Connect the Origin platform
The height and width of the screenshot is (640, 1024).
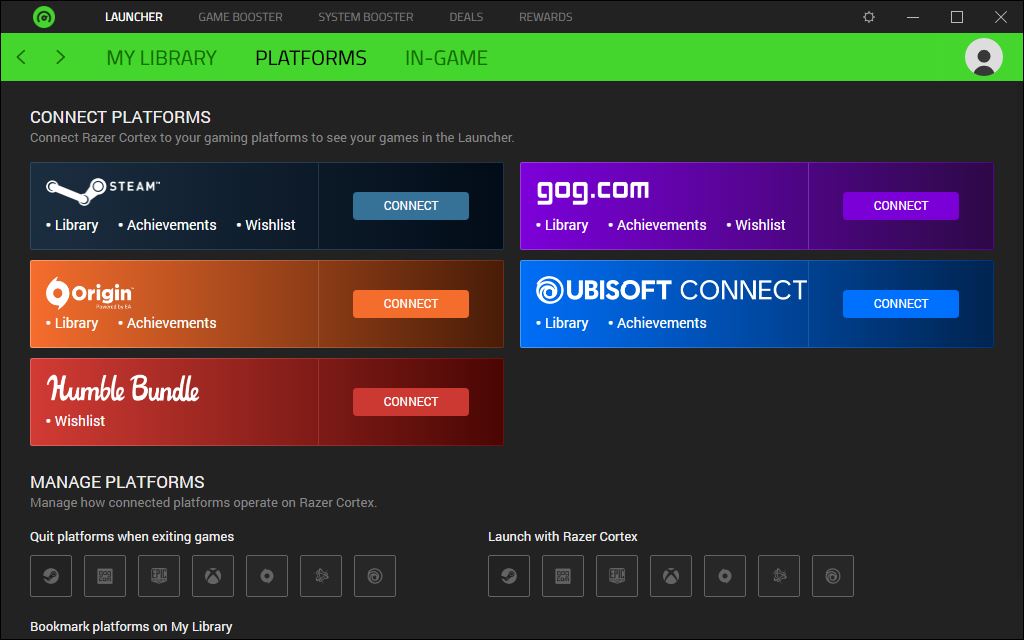click(x=411, y=304)
